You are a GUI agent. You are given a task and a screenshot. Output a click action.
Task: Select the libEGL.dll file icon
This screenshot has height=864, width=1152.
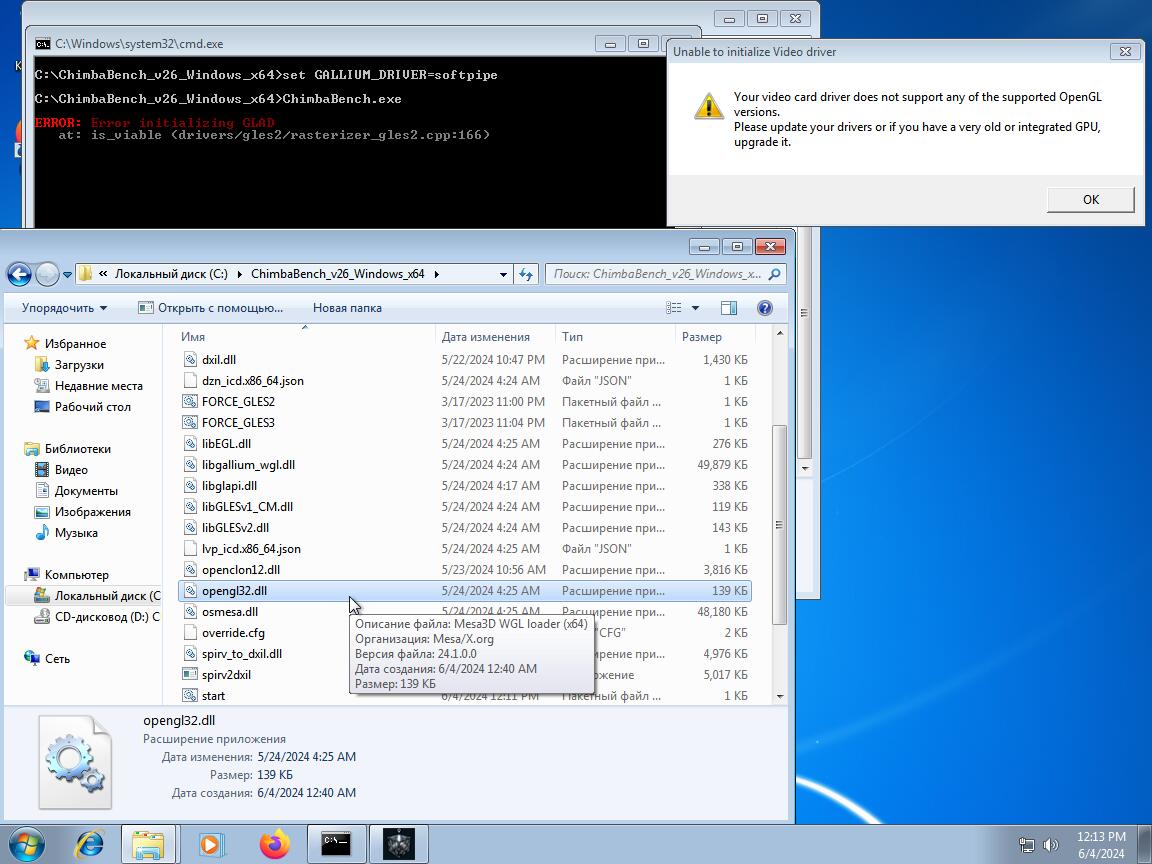(190, 444)
